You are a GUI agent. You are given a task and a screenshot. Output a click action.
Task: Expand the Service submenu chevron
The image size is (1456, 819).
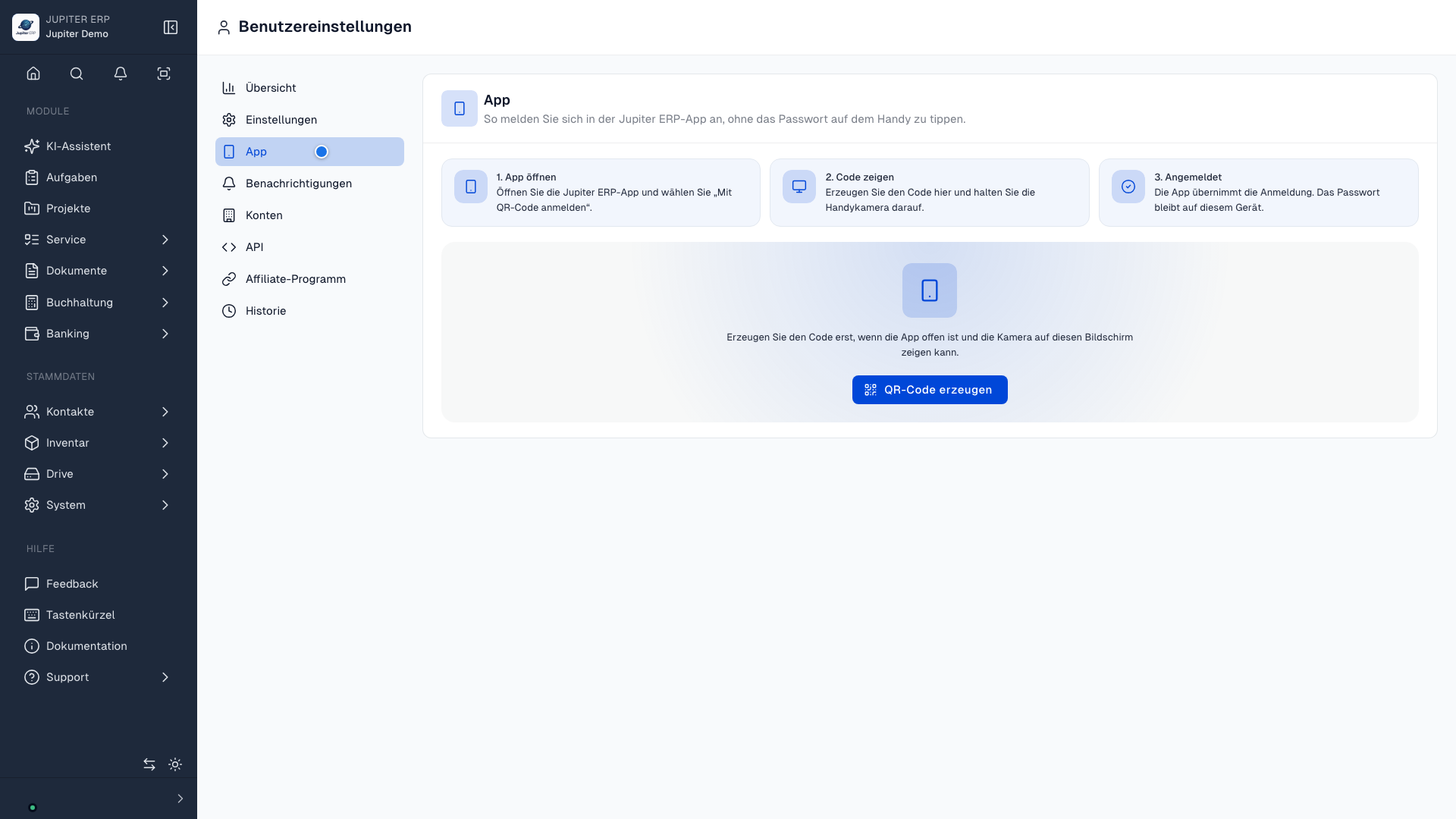tap(165, 240)
